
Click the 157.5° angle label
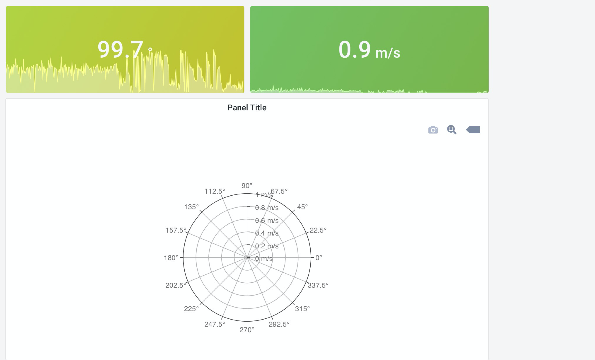pos(176,230)
